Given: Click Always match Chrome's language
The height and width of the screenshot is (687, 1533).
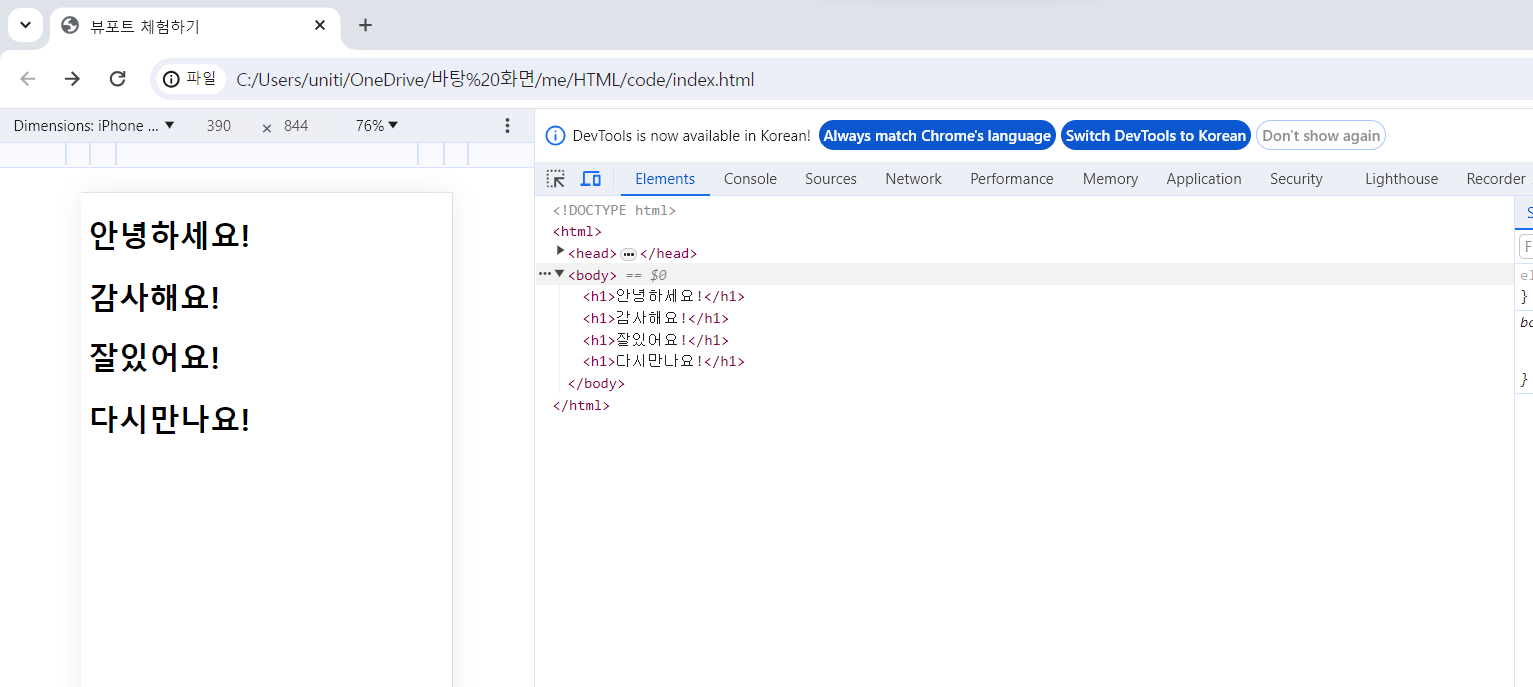Looking at the screenshot, I should pos(937,135).
